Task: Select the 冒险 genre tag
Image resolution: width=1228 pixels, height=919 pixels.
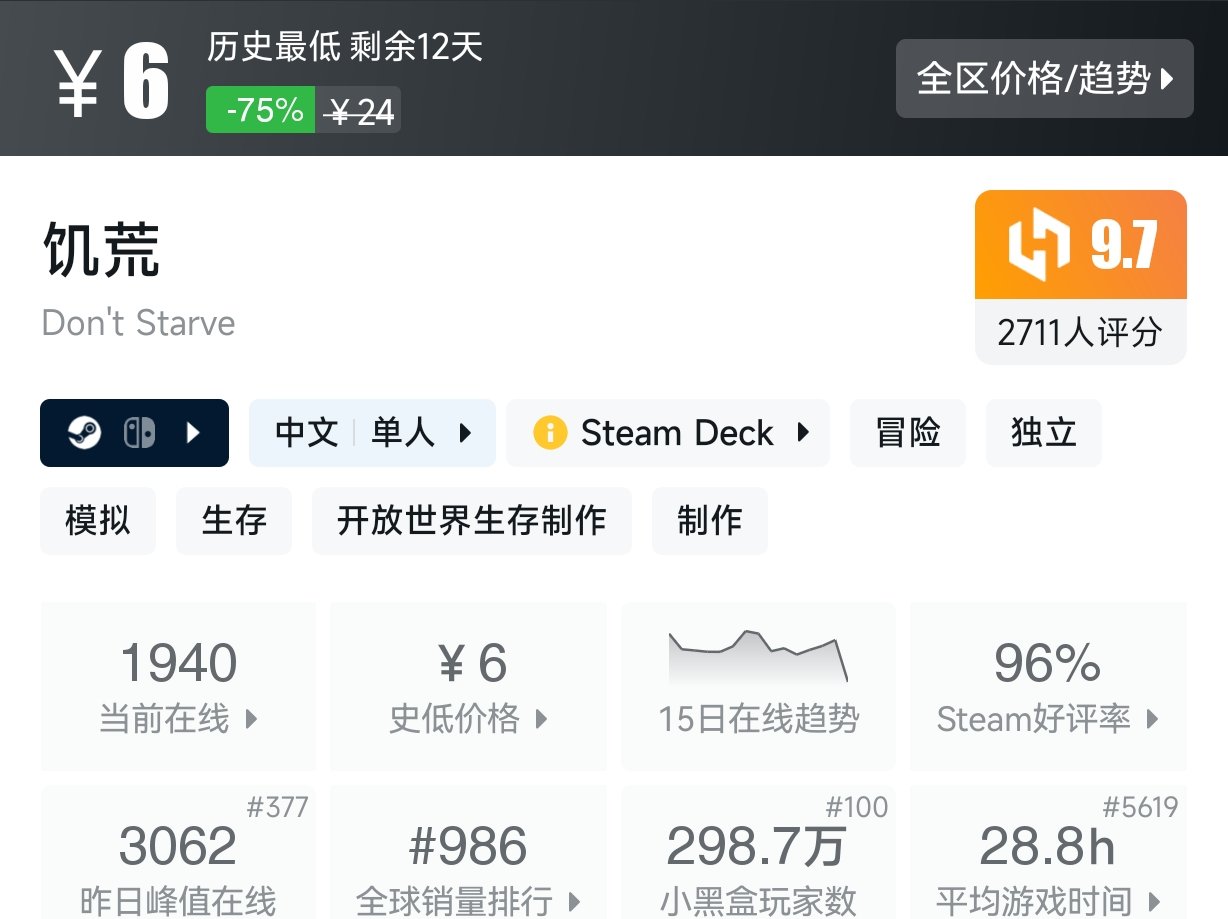Action: (x=908, y=433)
